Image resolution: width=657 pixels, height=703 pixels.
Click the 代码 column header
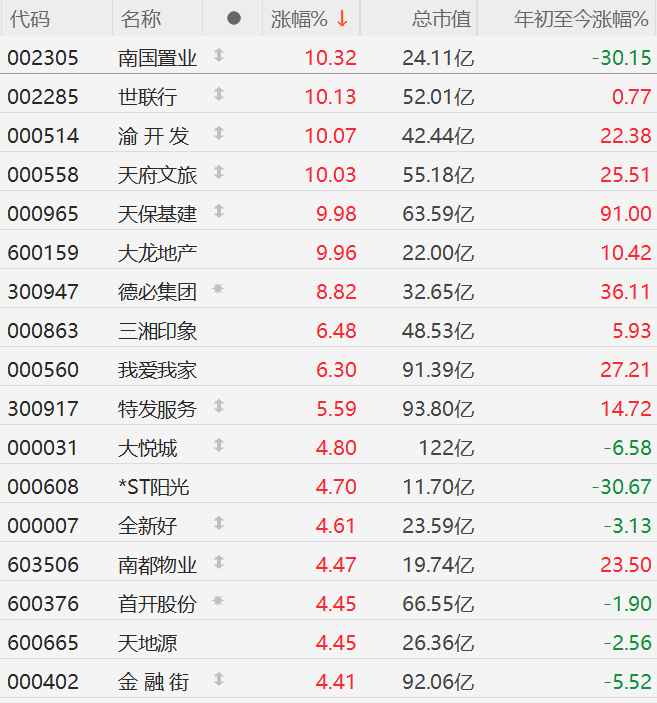(x=30, y=19)
